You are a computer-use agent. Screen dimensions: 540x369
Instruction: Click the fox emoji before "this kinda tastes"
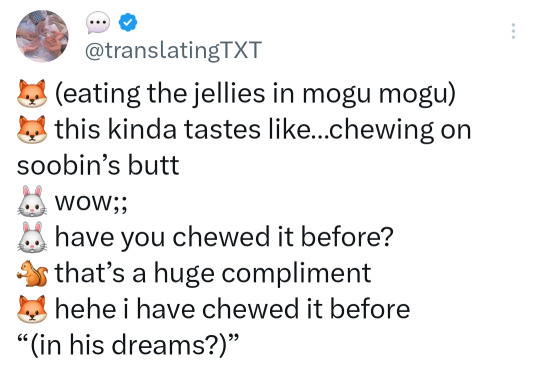point(32,129)
